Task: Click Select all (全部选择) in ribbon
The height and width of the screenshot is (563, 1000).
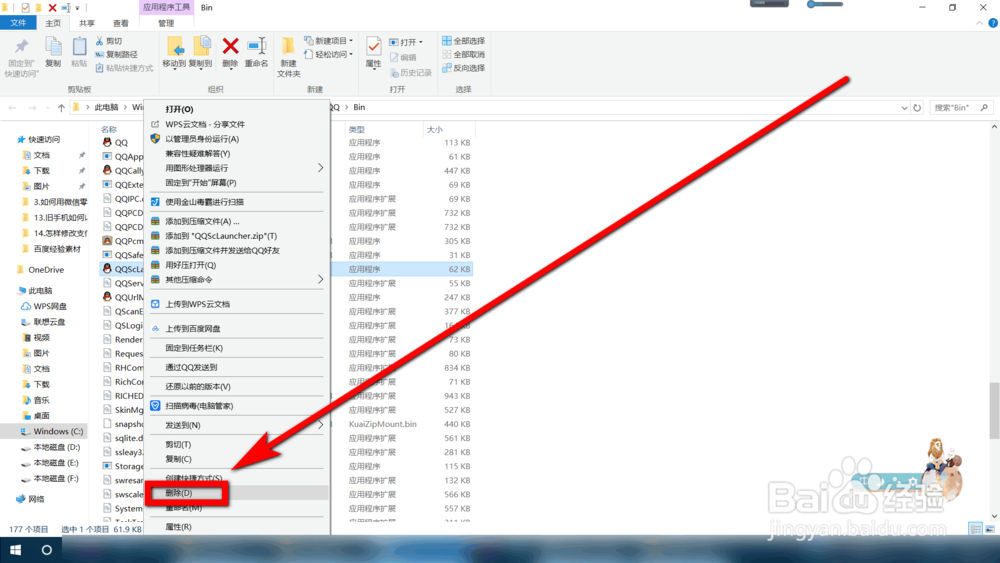Action: tap(464, 41)
